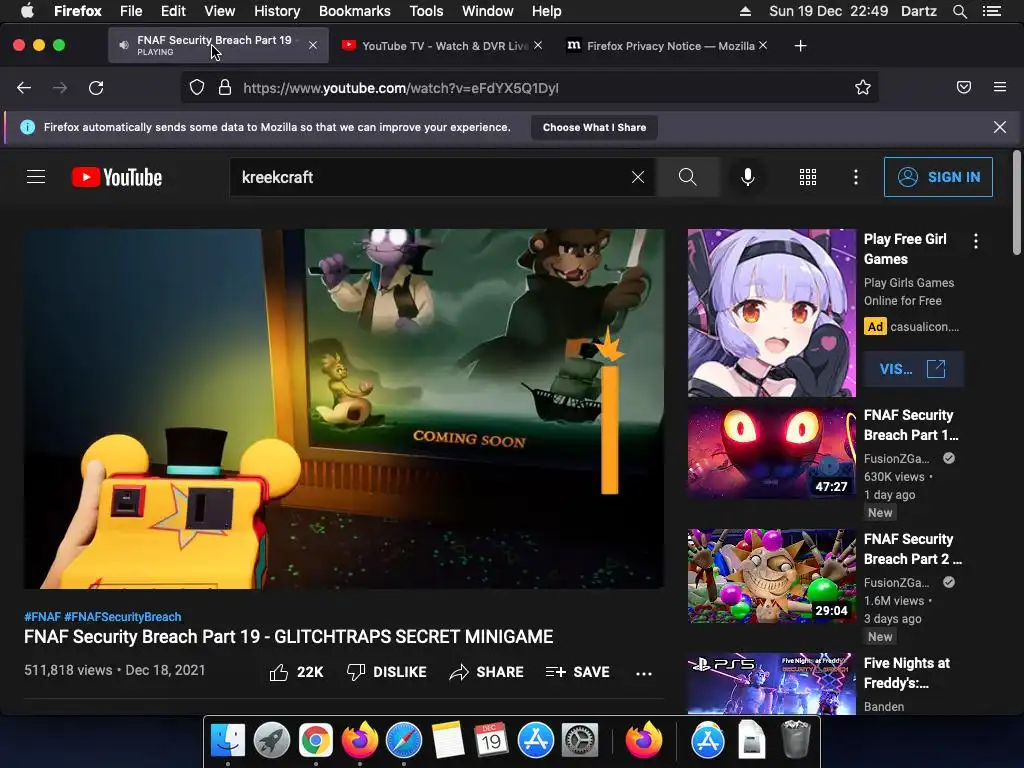Open the Bookmarks menu
The width and height of the screenshot is (1024, 768).
coord(355,11)
